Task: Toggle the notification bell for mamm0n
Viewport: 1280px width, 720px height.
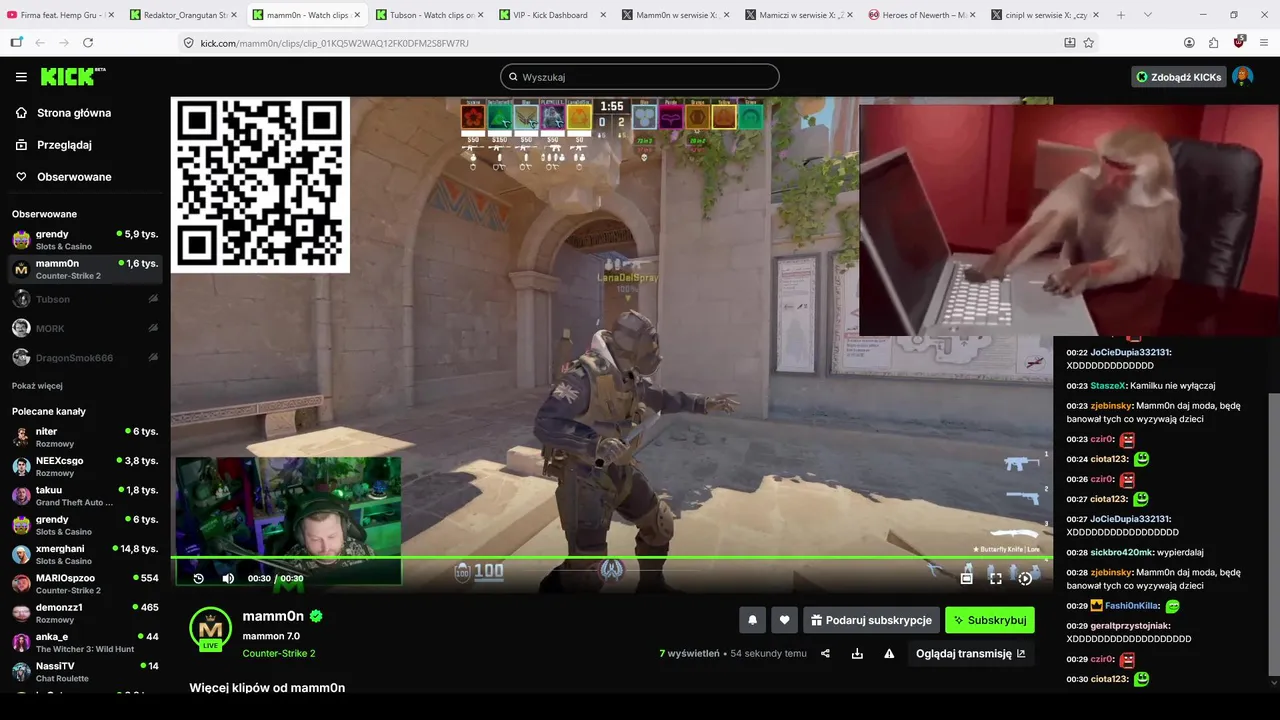Action: click(x=753, y=620)
